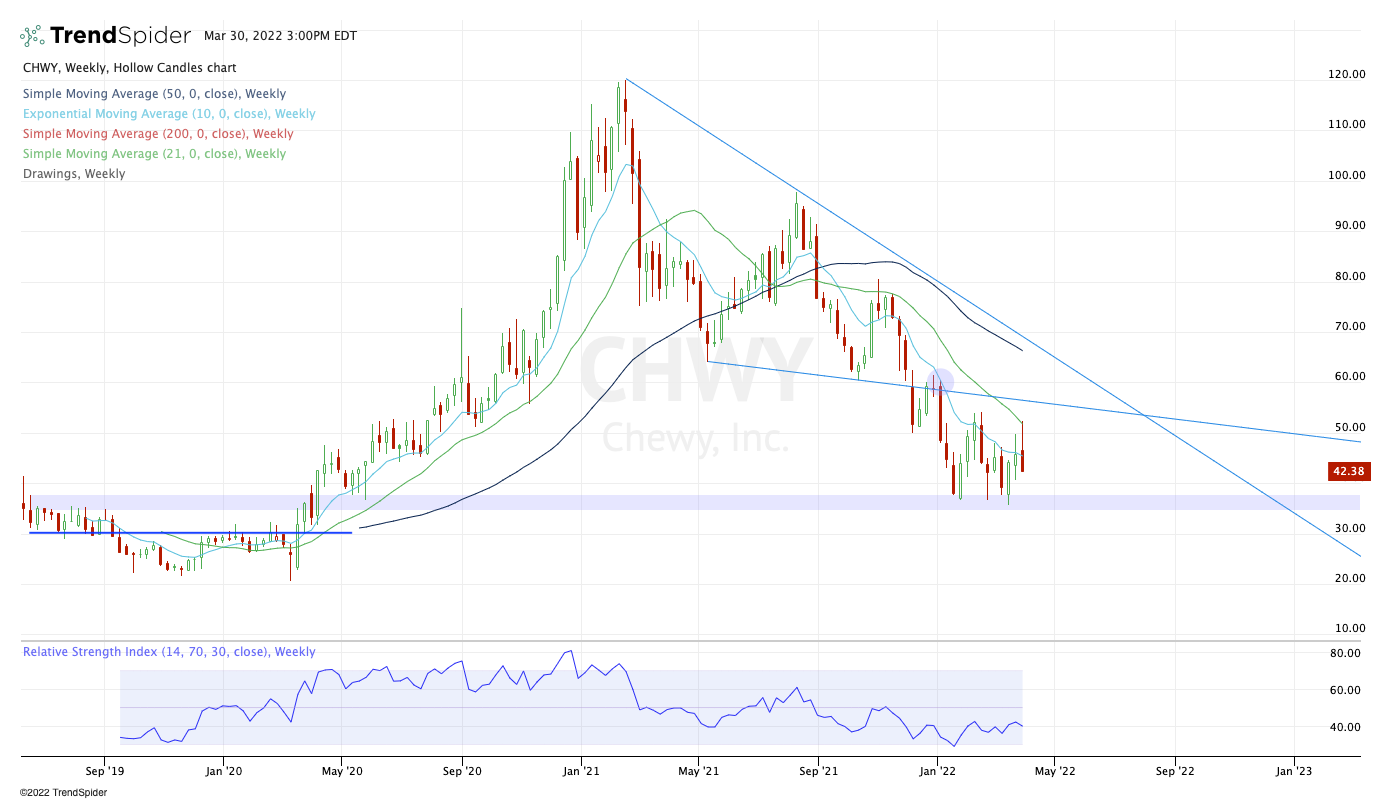Click the 70.00 price axis label
Screen dimensions: 1391x802
tap(1350, 326)
